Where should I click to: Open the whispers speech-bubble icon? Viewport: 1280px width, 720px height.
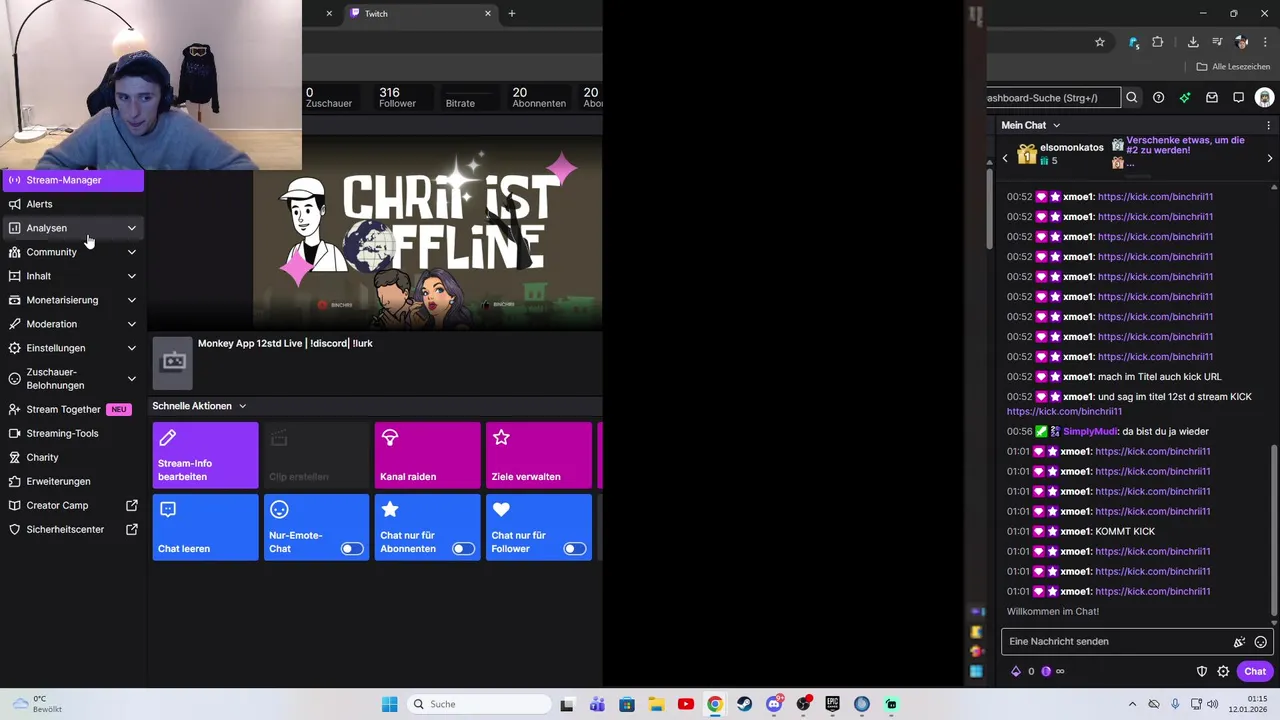coord(1238,98)
